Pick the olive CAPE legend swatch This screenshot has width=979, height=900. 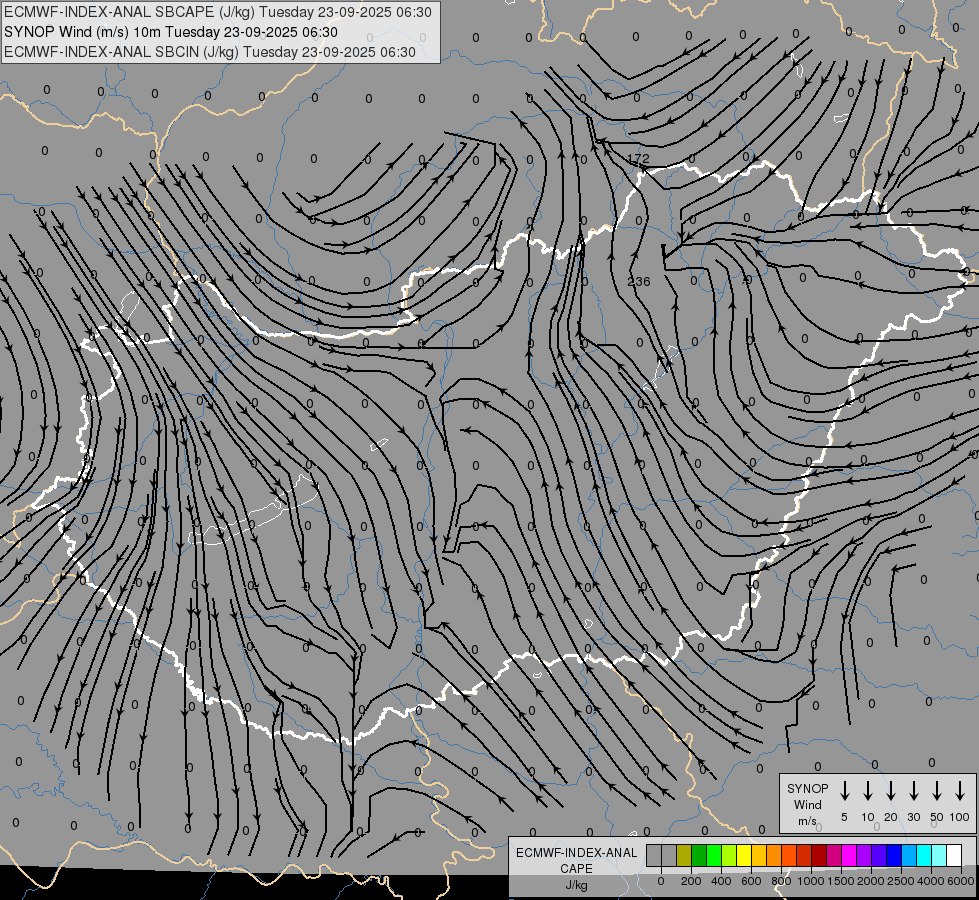point(684,856)
